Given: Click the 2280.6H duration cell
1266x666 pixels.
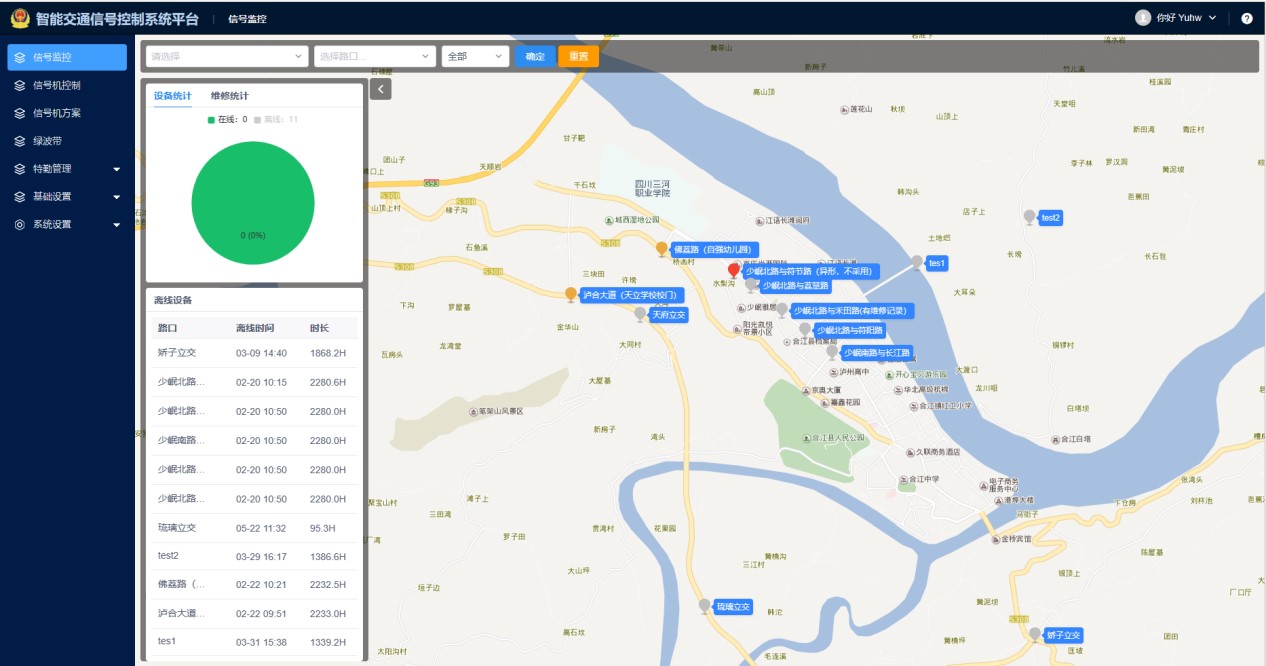Looking at the screenshot, I should [328, 382].
